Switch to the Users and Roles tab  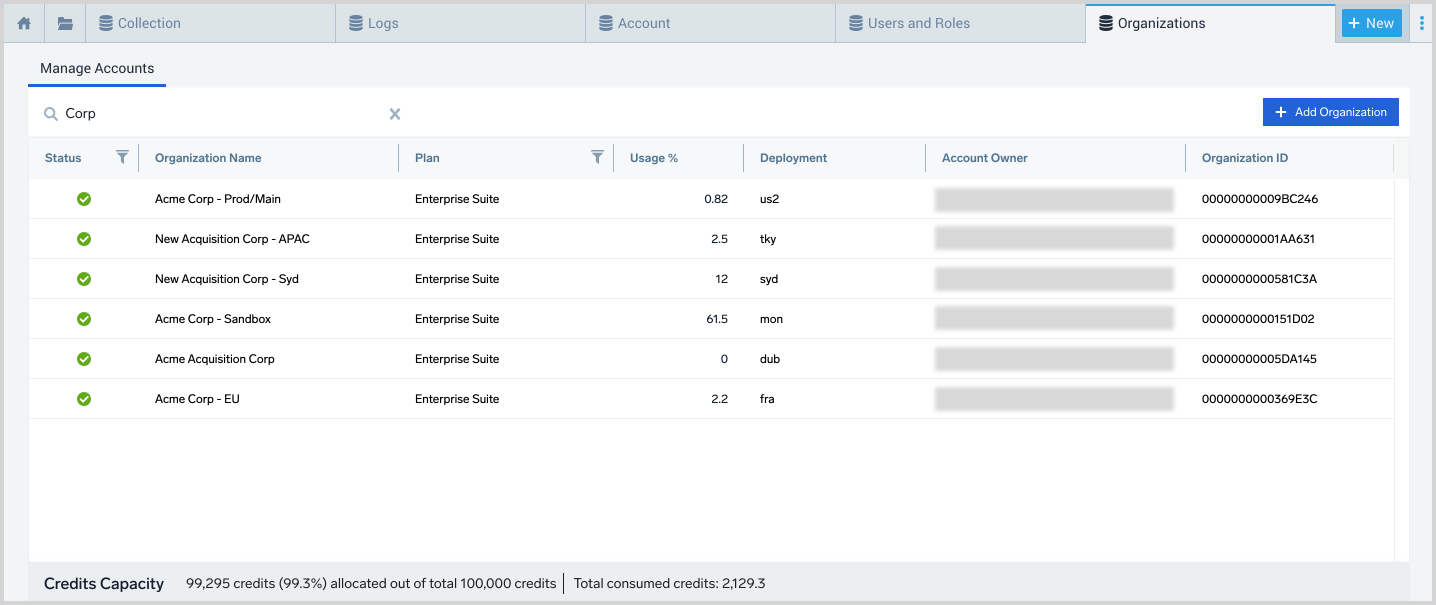coord(918,23)
